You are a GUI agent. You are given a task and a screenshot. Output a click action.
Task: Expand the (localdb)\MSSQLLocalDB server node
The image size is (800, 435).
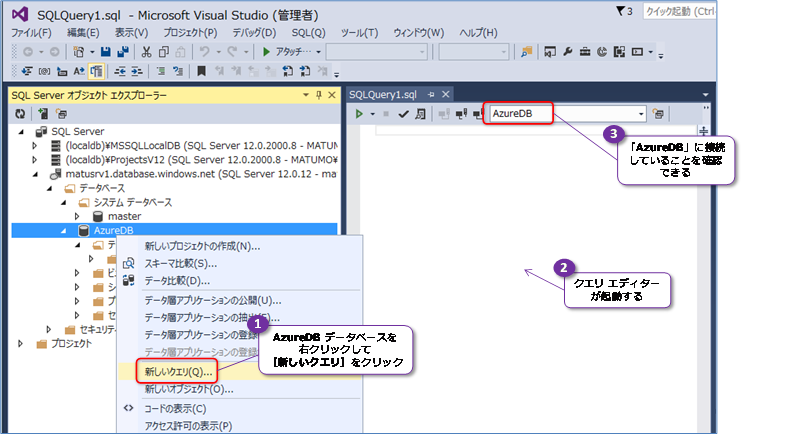coord(35,146)
